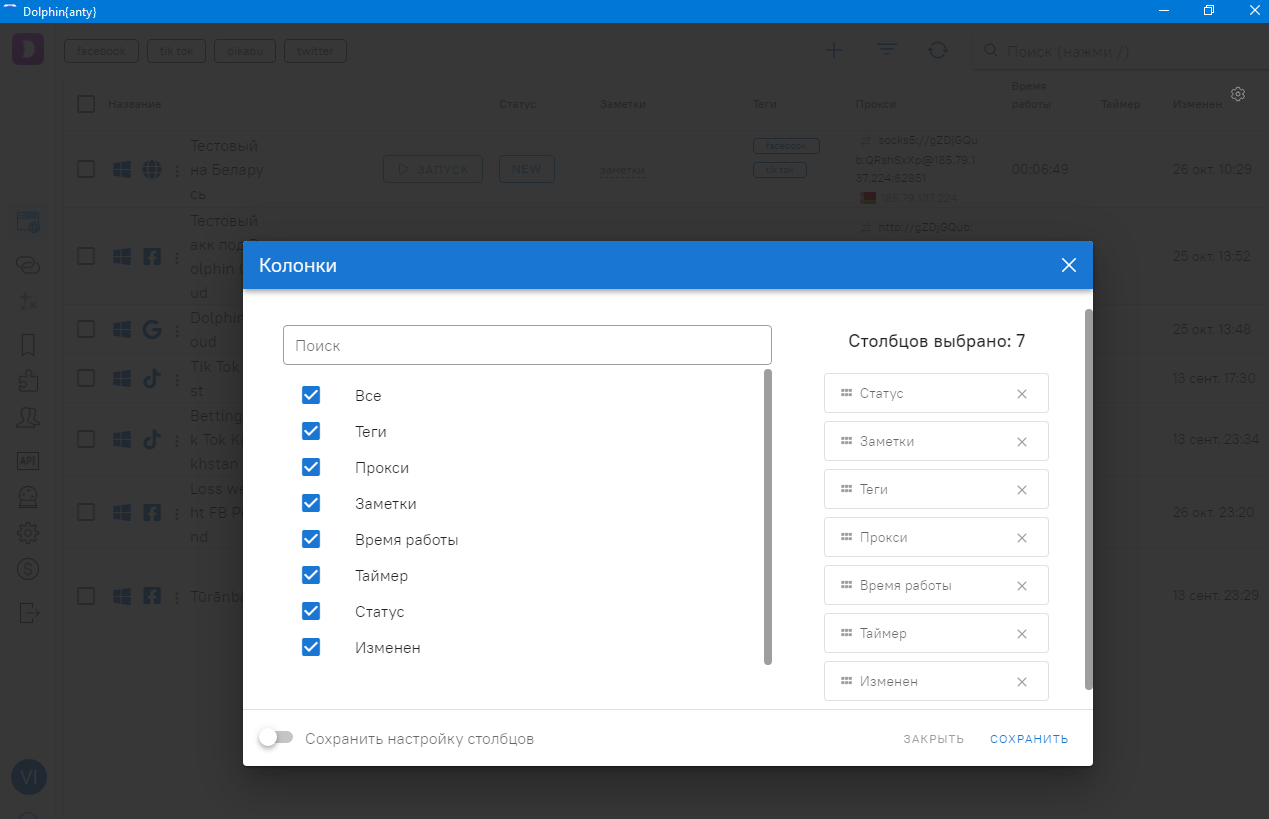Click the drag handle of Заметки column
The image size is (1269, 819).
click(846, 441)
